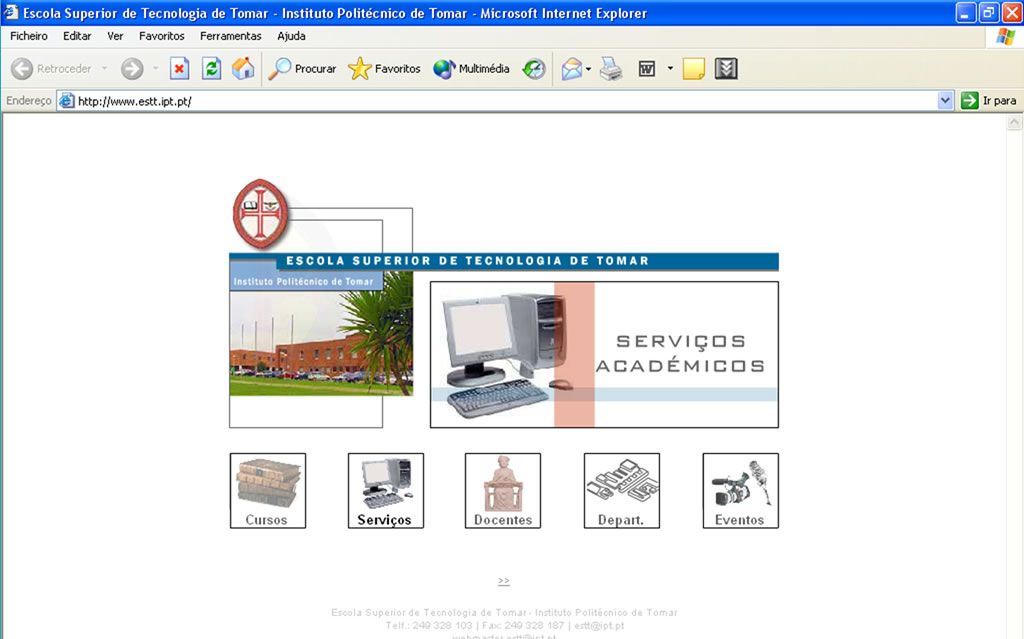This screenshot has height=639, width=1024.
Task: Refresh the page with the Refresh icon
Action: 211,69
